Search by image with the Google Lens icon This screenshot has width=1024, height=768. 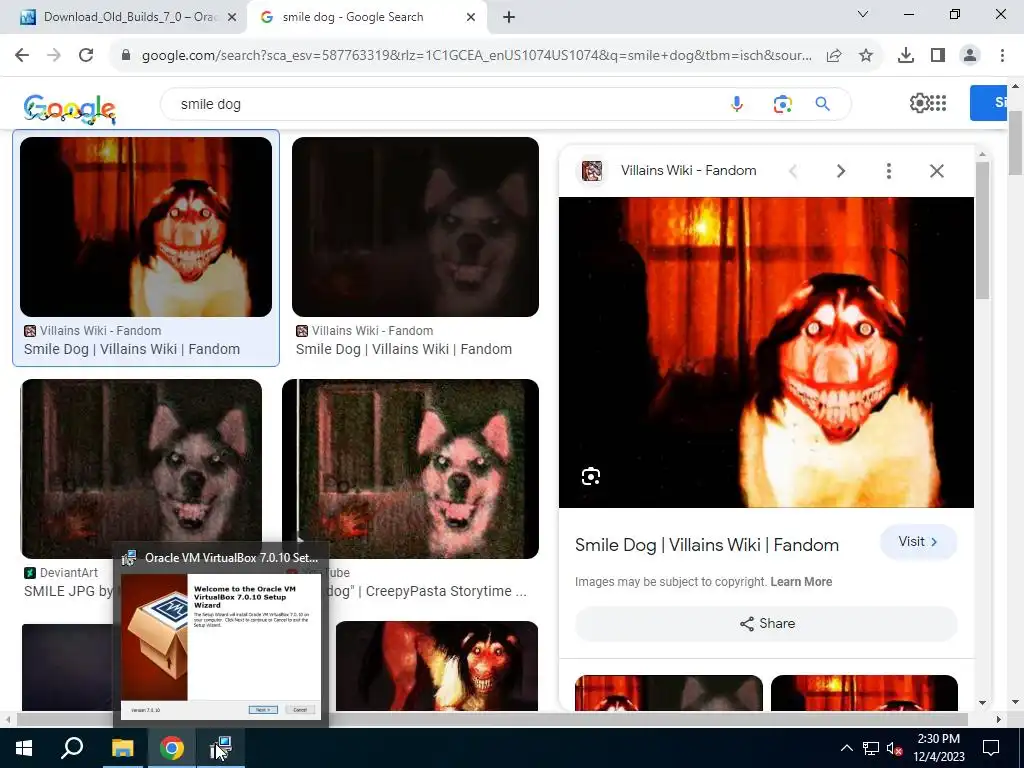point(782,104)
